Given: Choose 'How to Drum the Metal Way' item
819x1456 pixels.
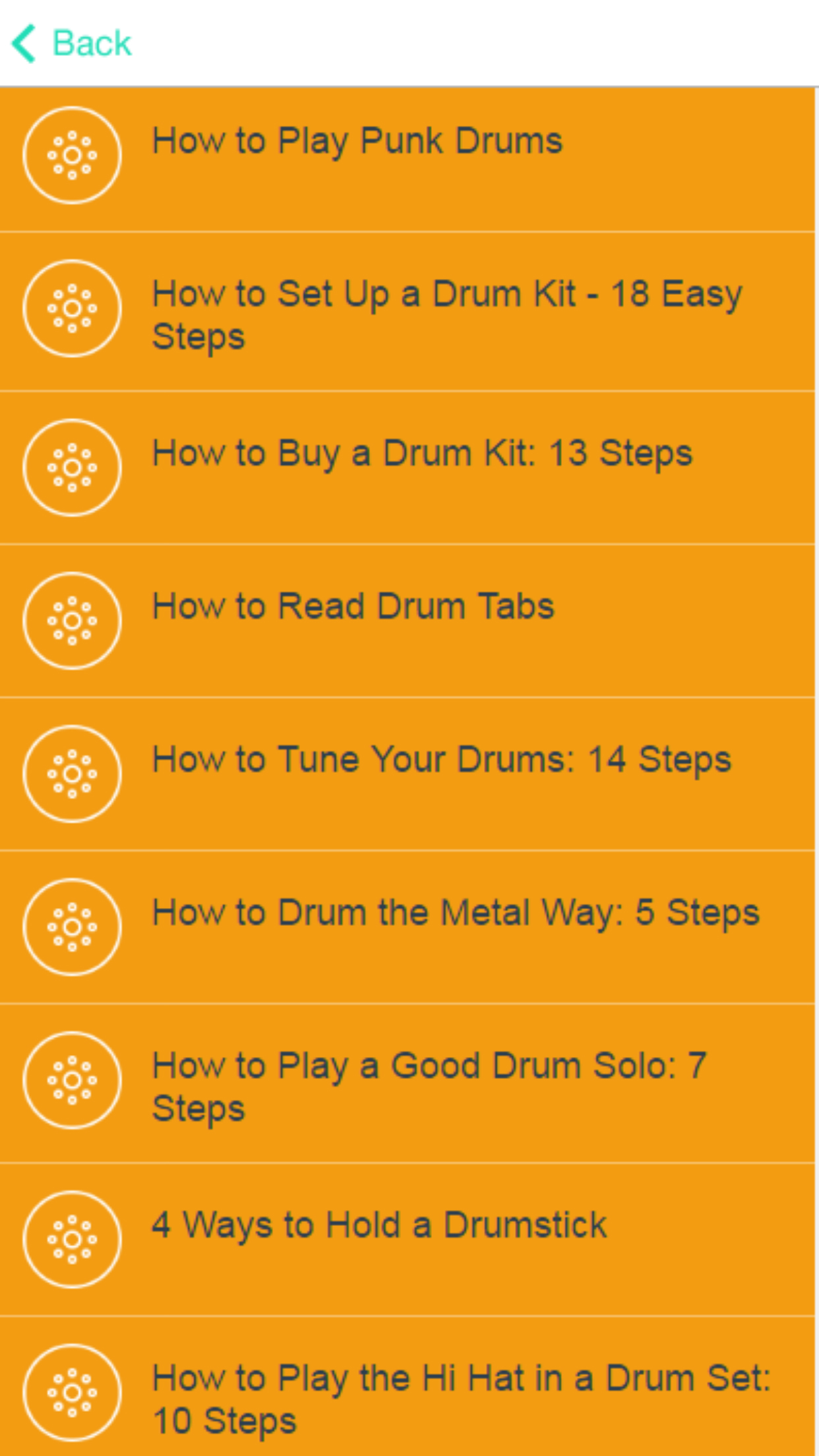Looking at the screenshot, I should 456,913.
